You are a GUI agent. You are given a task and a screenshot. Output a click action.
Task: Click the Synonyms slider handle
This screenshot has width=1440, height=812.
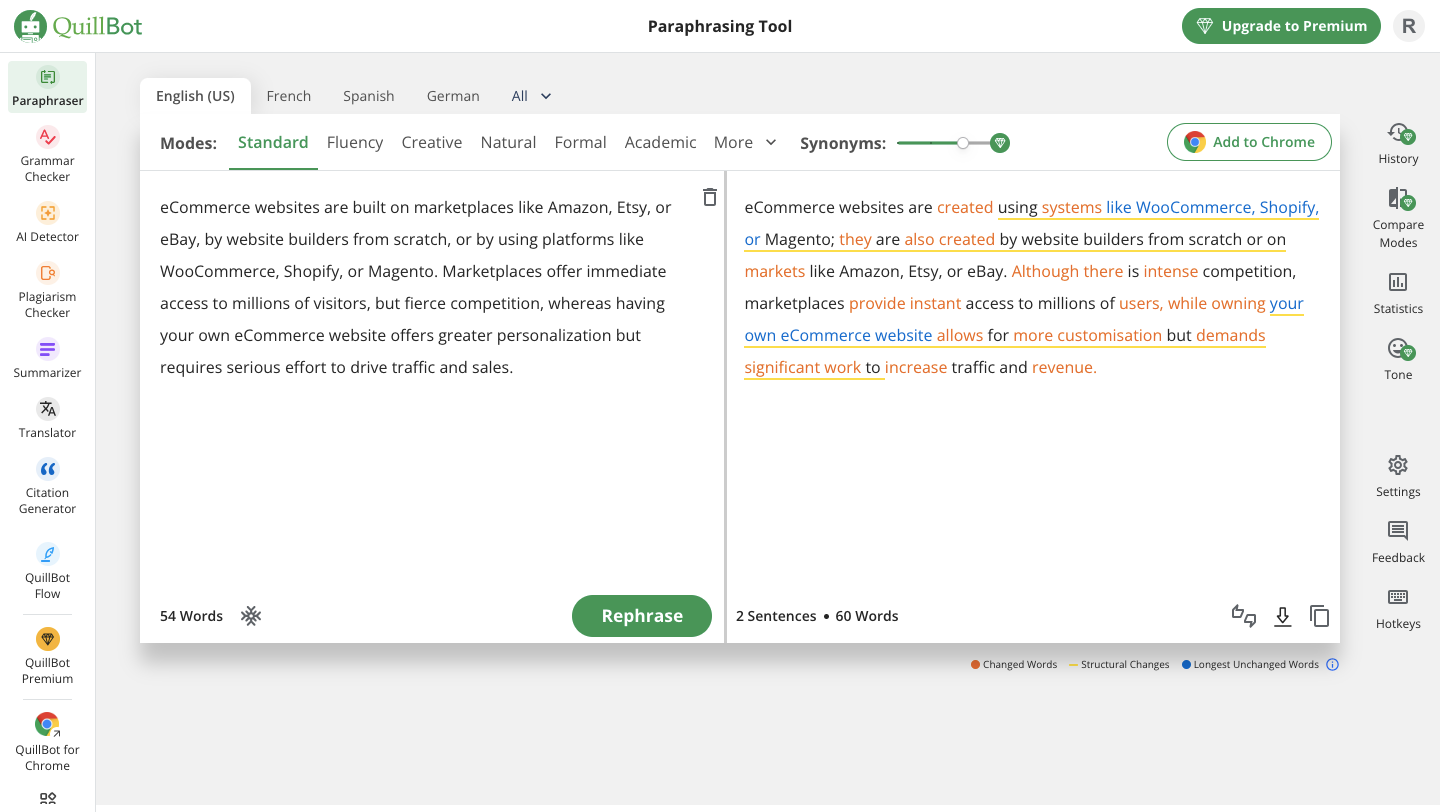(963, 143)
